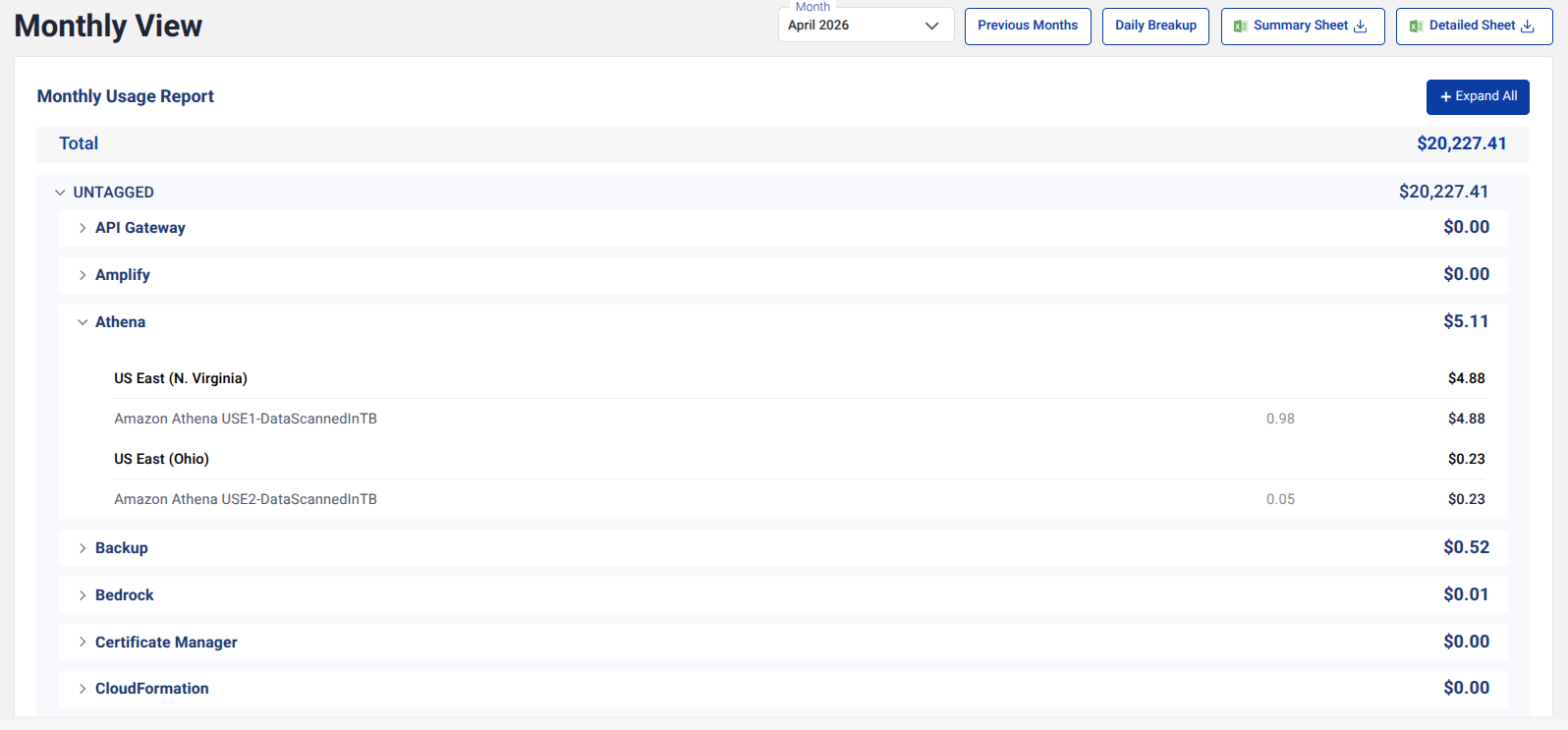Click the download arrow on Summary Sheet
This screenshot has height=730, width=1568.
(1361, 27)
